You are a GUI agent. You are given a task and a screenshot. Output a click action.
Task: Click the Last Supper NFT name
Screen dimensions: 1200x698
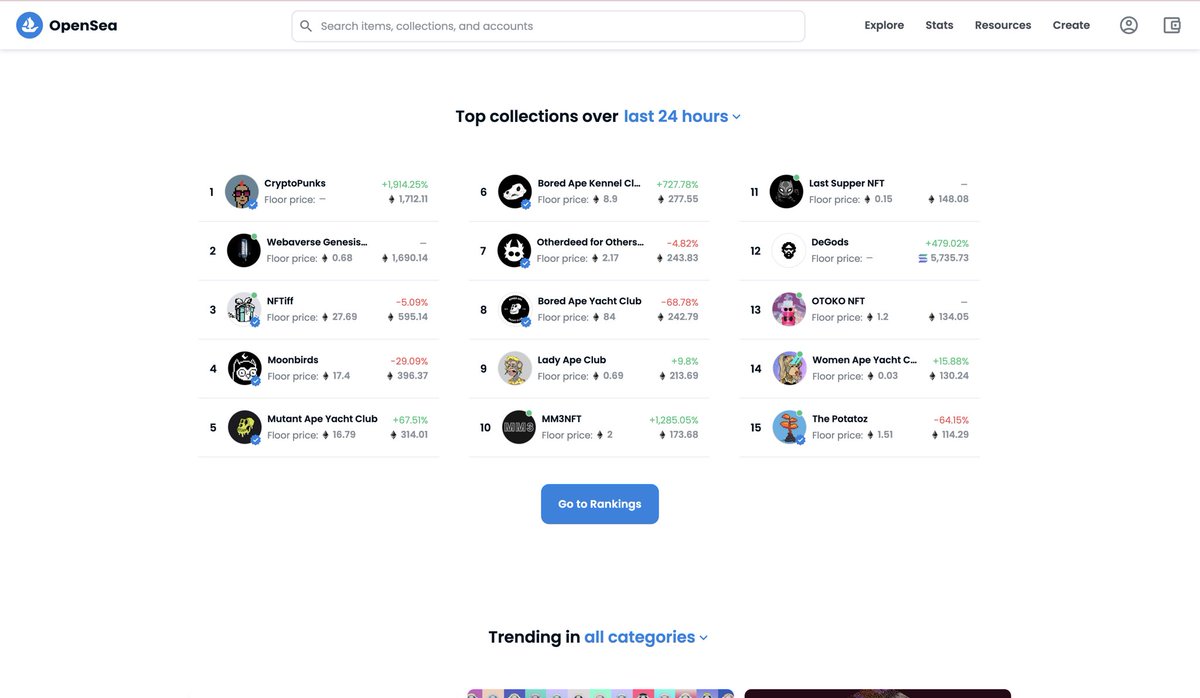(x=846, y=184)
